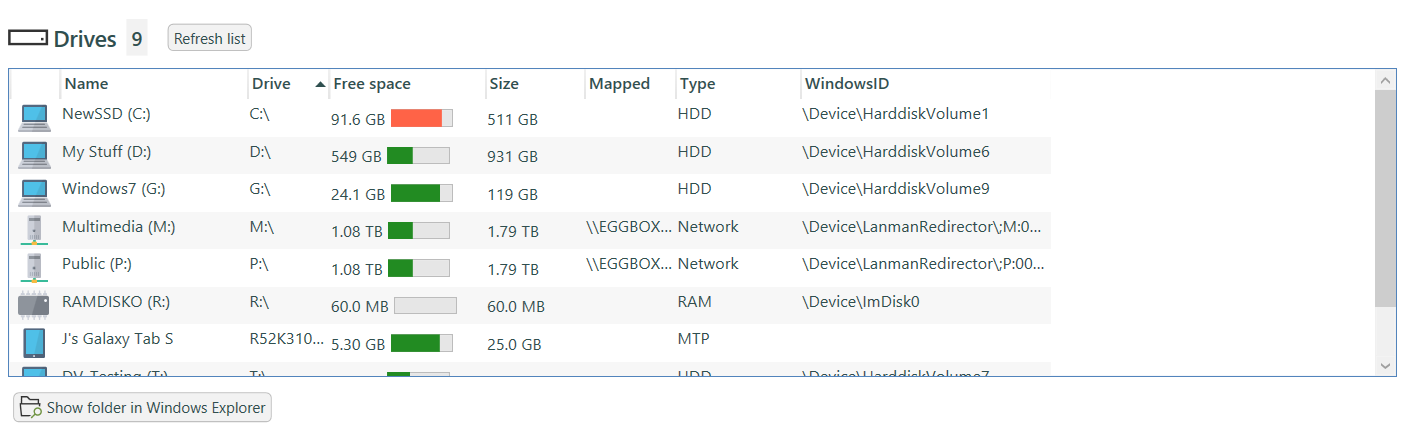Sort drives by Free space column
1401x435 pixels.
(372, 84)
